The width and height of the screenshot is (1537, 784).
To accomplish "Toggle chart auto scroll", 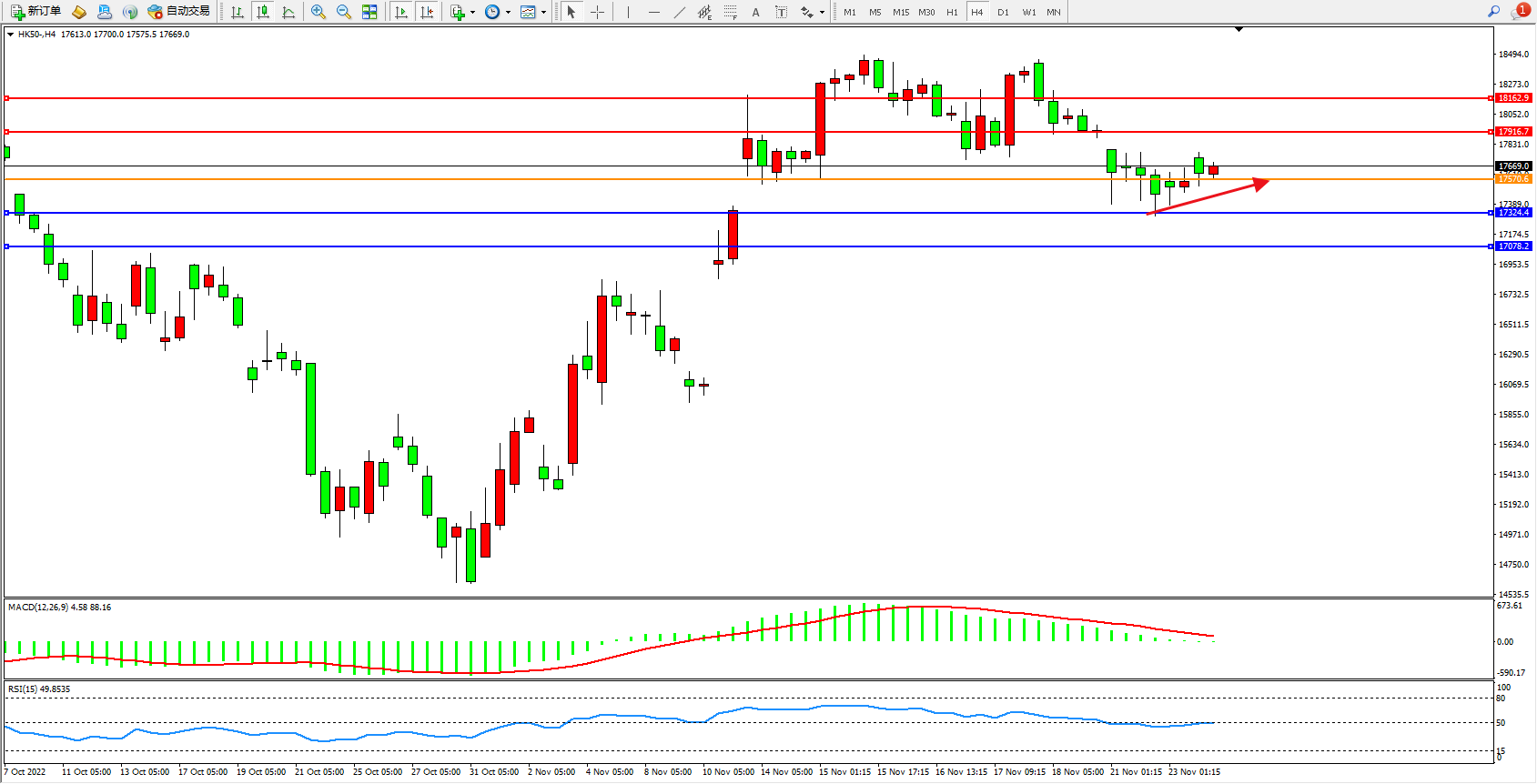I will pos(401,12).
